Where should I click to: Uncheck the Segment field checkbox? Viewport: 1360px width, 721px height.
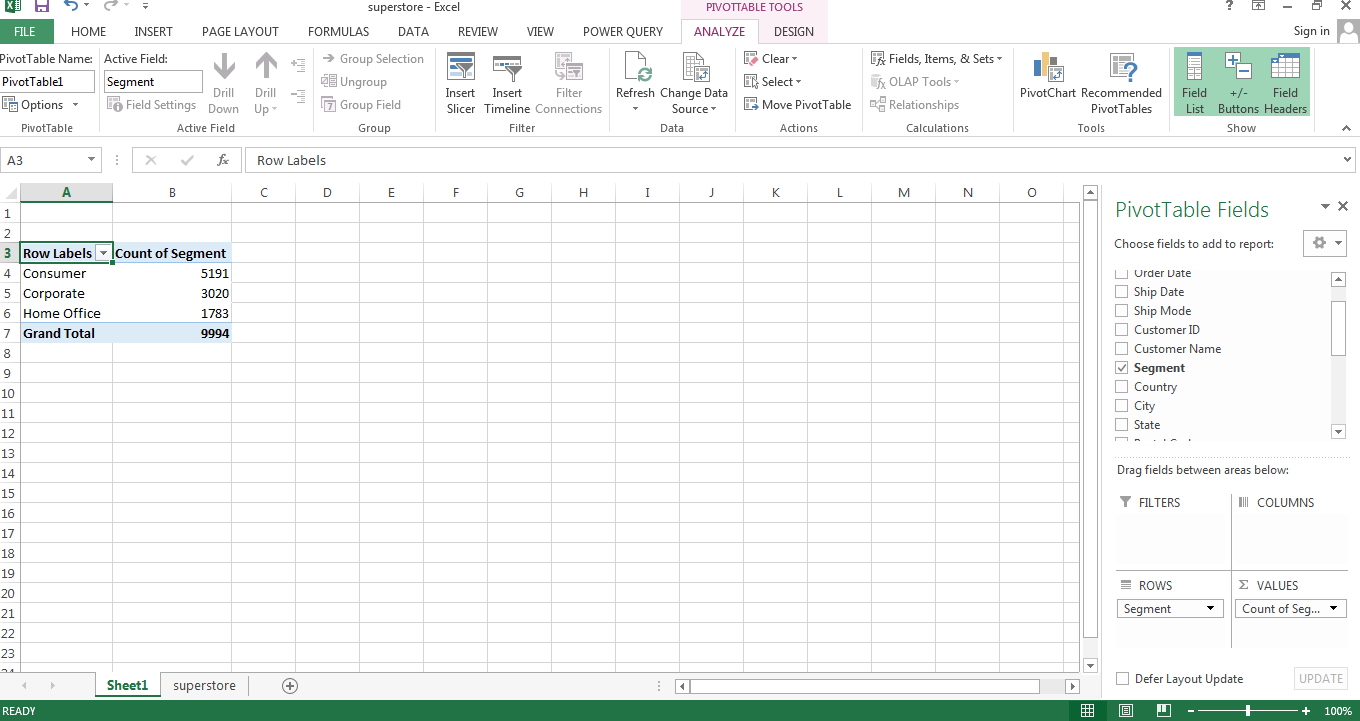[x=1121, y=368]
